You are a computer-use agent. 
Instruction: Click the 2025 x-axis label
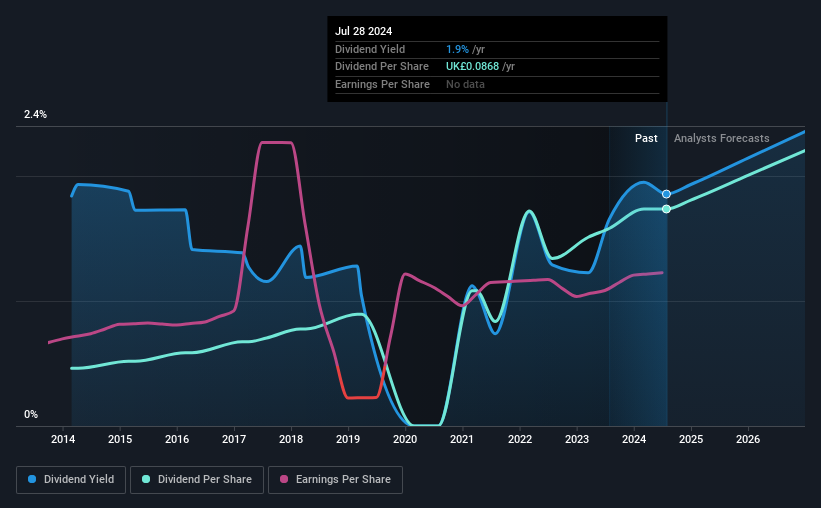coord(691,439)
